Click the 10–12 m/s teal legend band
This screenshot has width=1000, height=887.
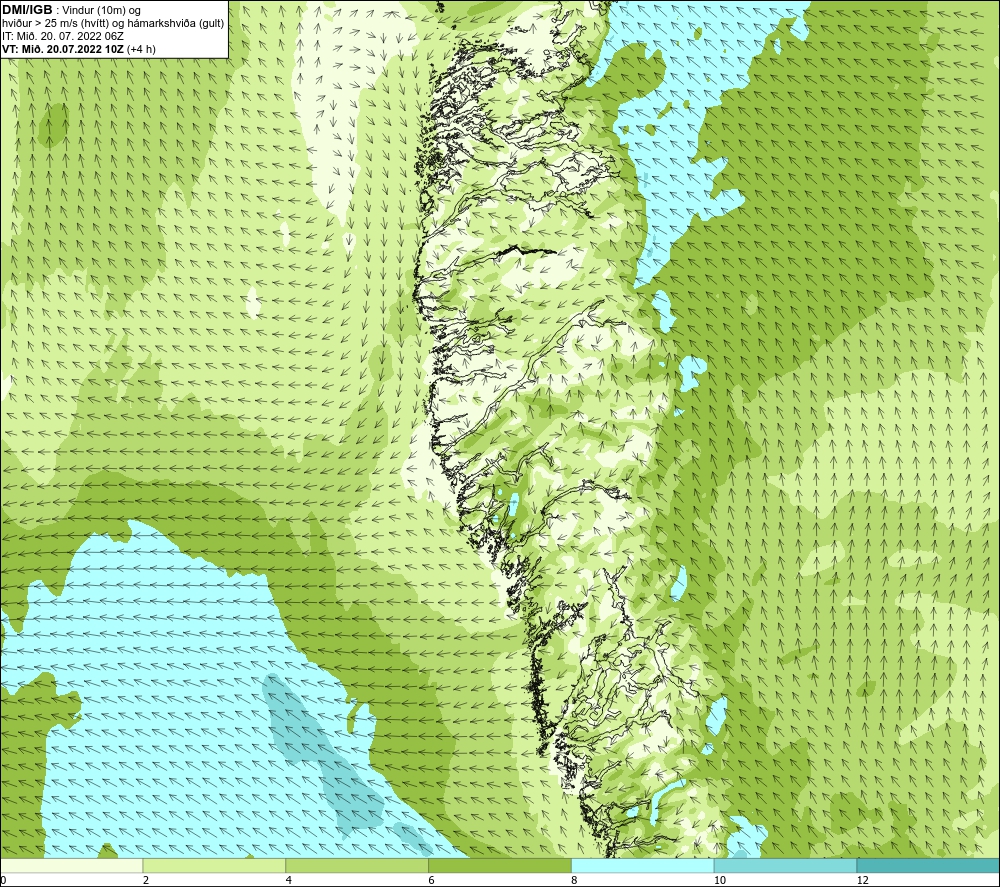785,866
